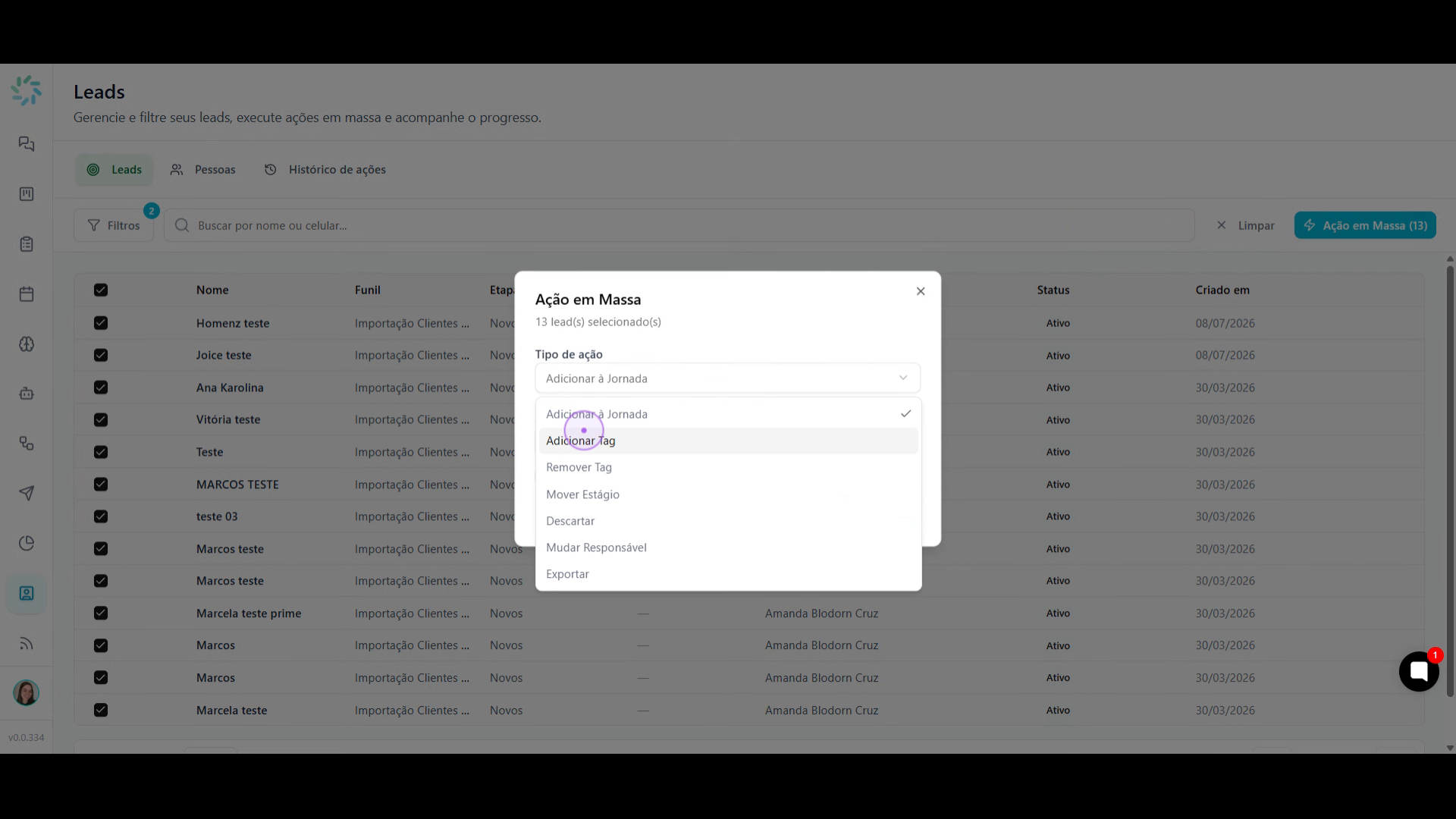Click the RSS feed icon in sidebar

27,644
